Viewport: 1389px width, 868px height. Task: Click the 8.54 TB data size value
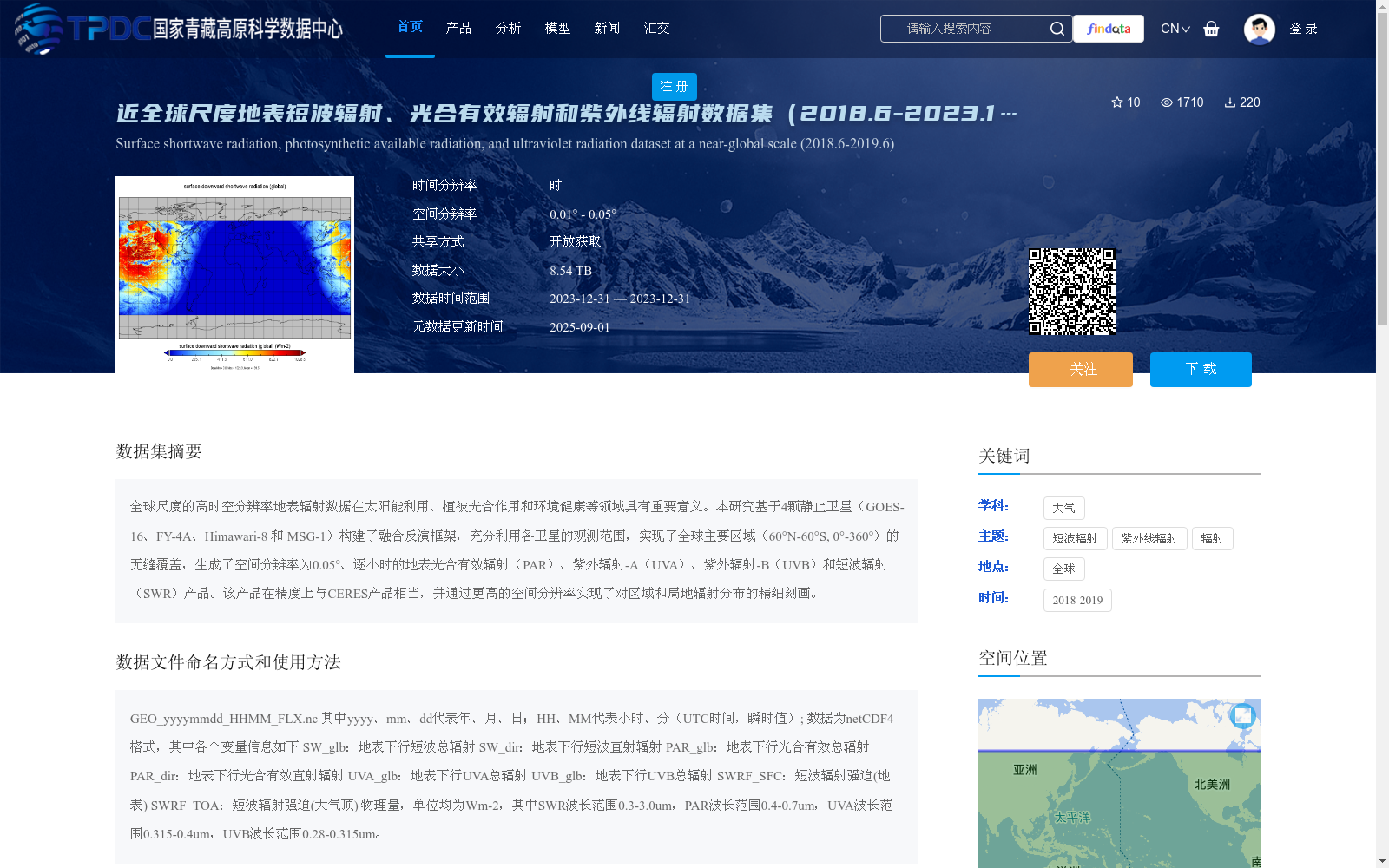[x=570, y=271]
